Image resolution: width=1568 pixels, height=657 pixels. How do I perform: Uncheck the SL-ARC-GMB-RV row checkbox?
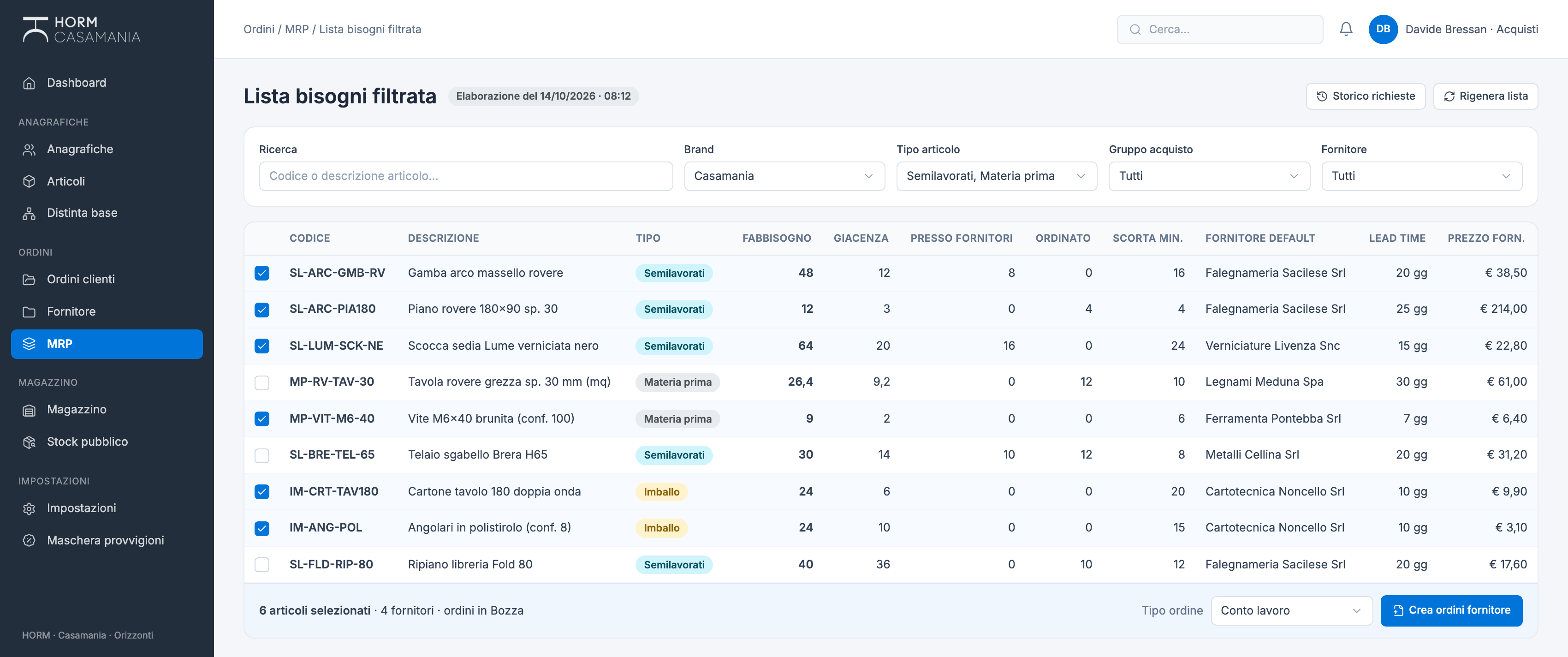pos(262,273)
